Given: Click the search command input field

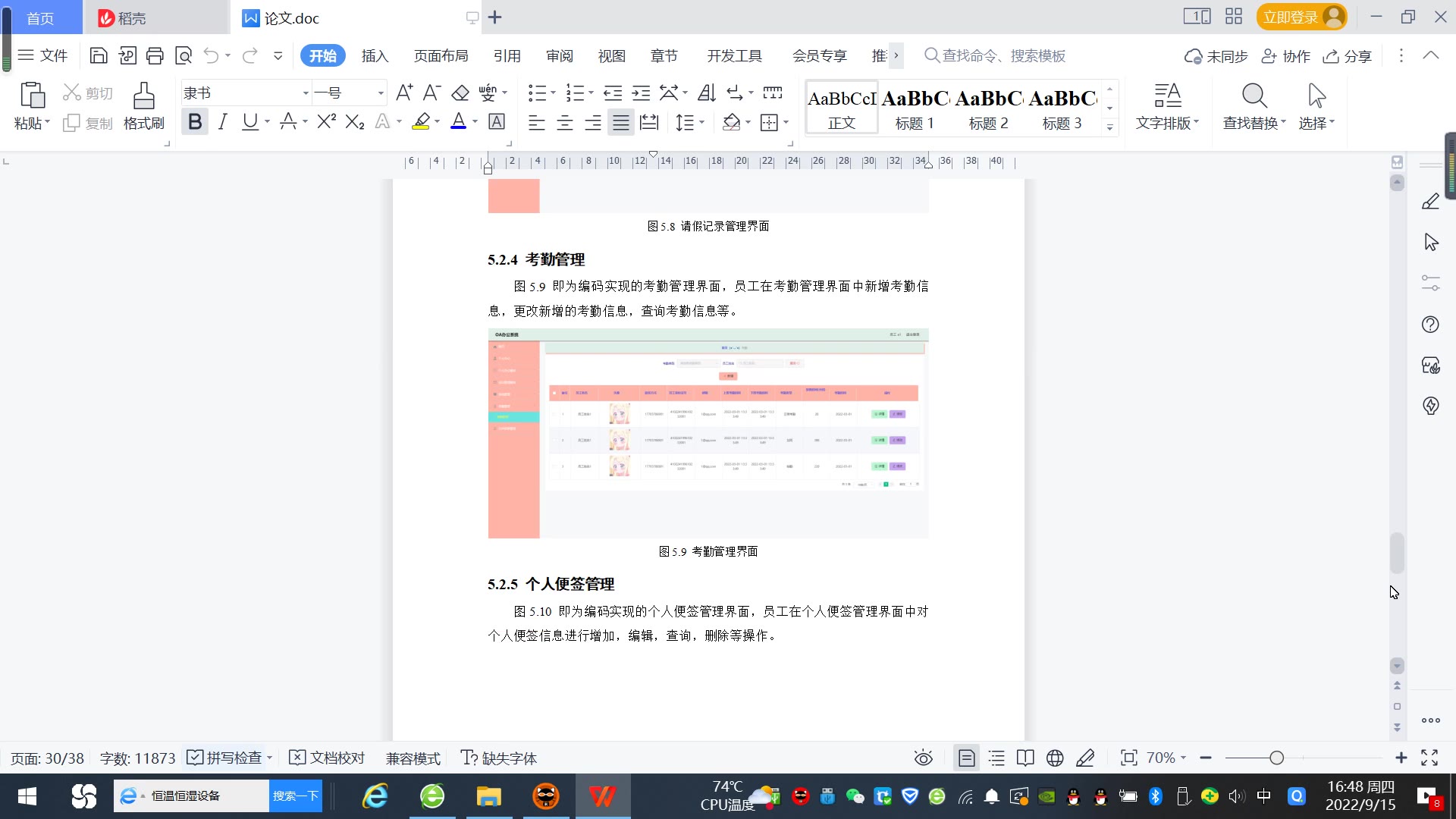Looking at the screenshot, I should point(1003,56).
